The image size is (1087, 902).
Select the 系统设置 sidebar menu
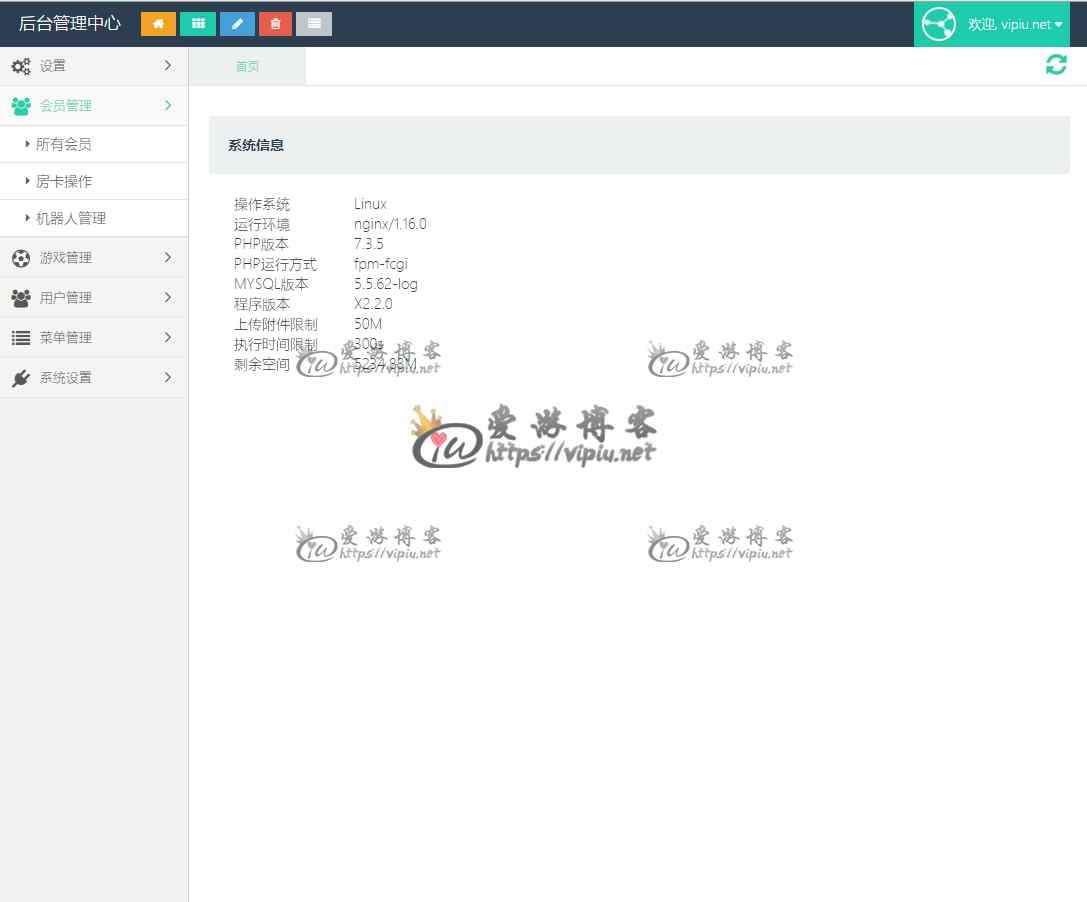[94, 378]
